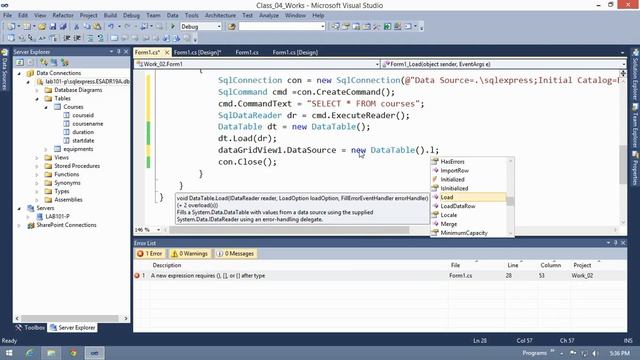Open the Data Sources side tab
Viewport: 640px width, 360px height.
tap(4, 69)
